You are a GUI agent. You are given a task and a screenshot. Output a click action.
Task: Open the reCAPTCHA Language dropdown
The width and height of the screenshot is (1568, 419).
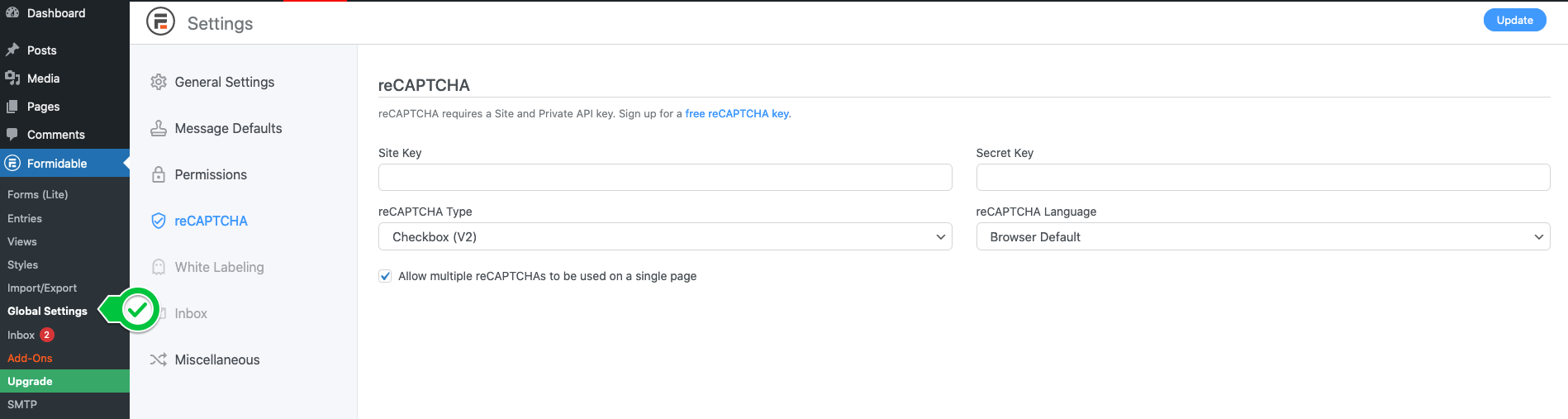tap(1263, 236)
